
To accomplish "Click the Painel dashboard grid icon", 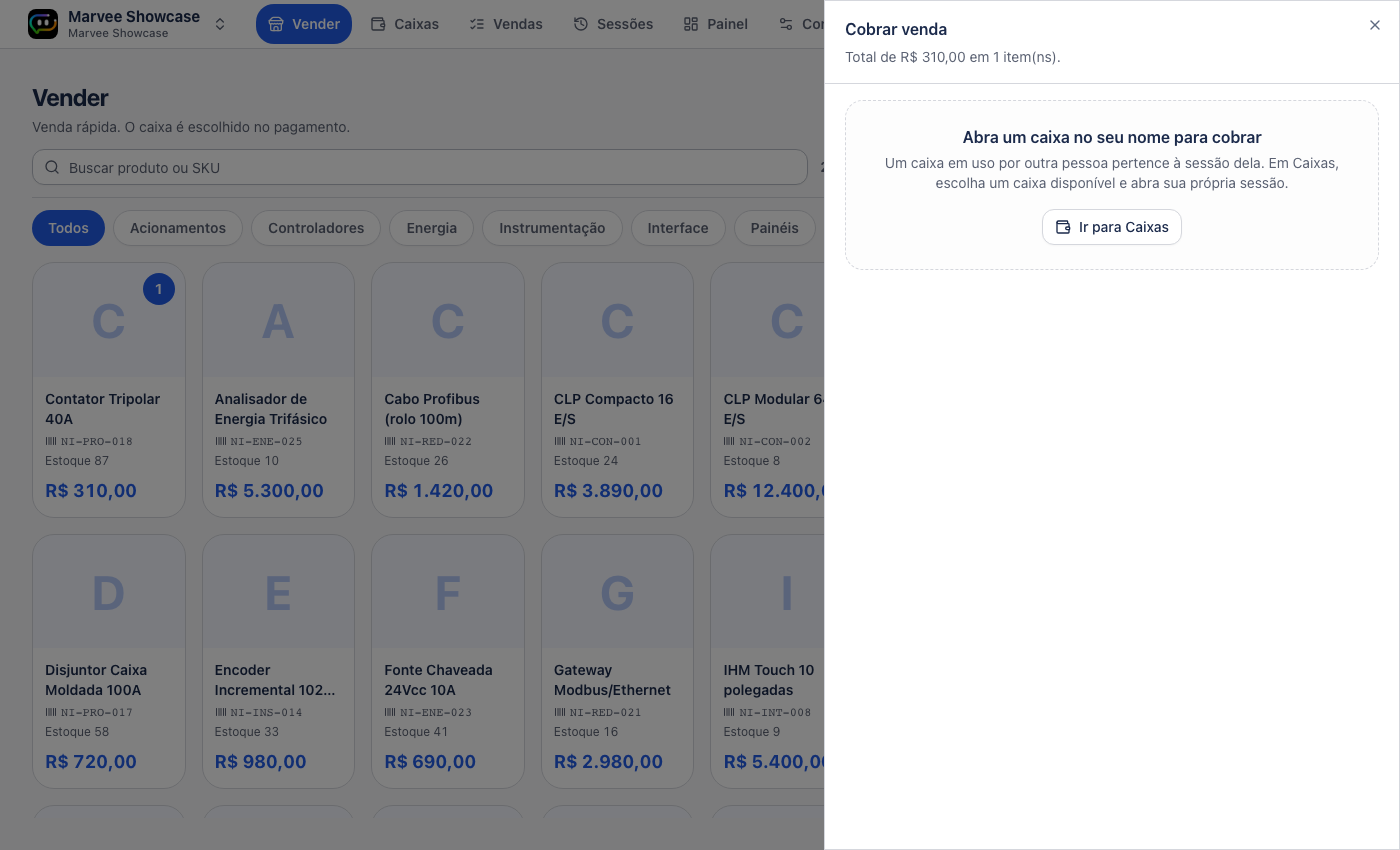I will 690,24.
